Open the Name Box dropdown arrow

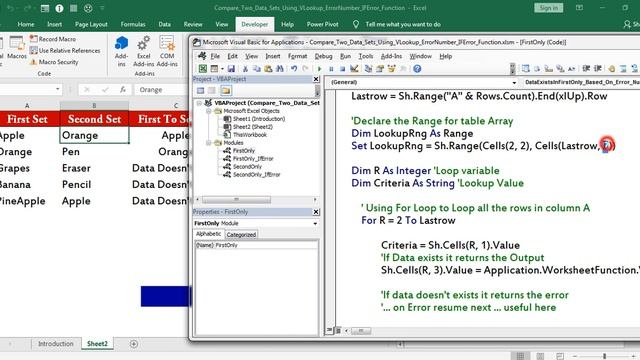point(58,89)
